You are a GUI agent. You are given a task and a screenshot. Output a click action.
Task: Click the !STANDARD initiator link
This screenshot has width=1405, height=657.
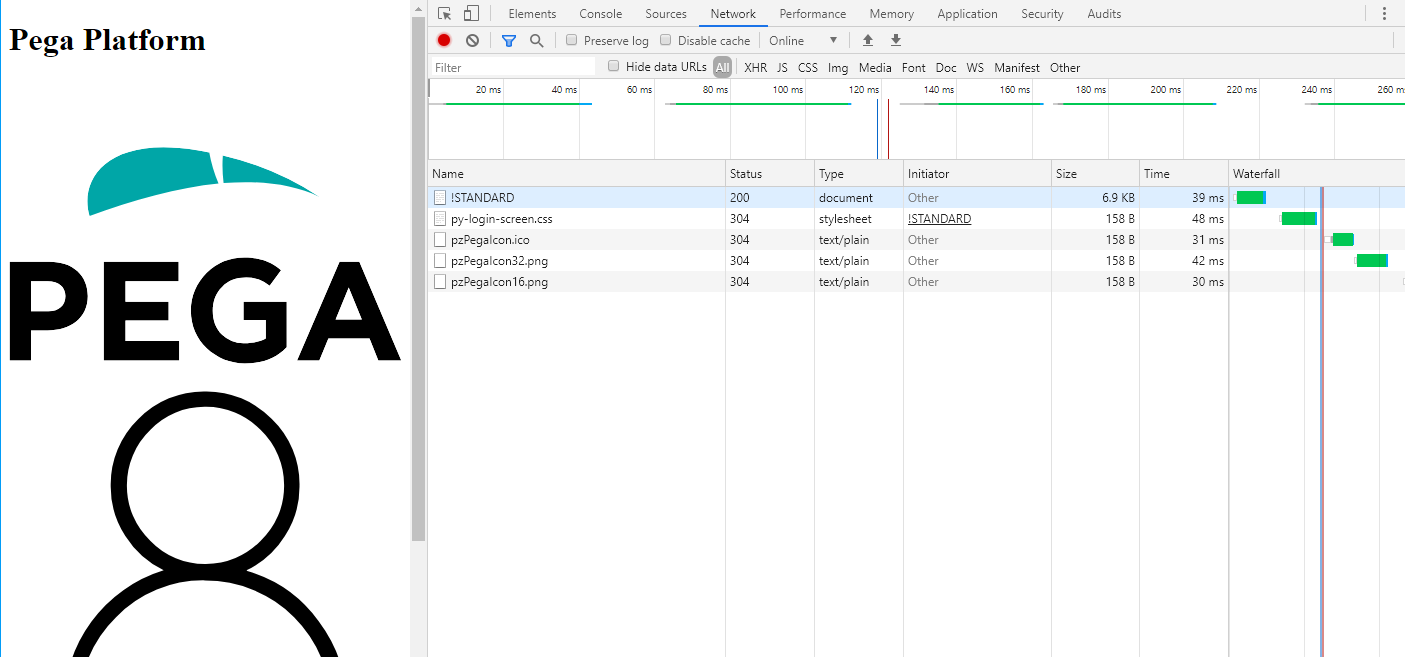[x=939, y=219]
